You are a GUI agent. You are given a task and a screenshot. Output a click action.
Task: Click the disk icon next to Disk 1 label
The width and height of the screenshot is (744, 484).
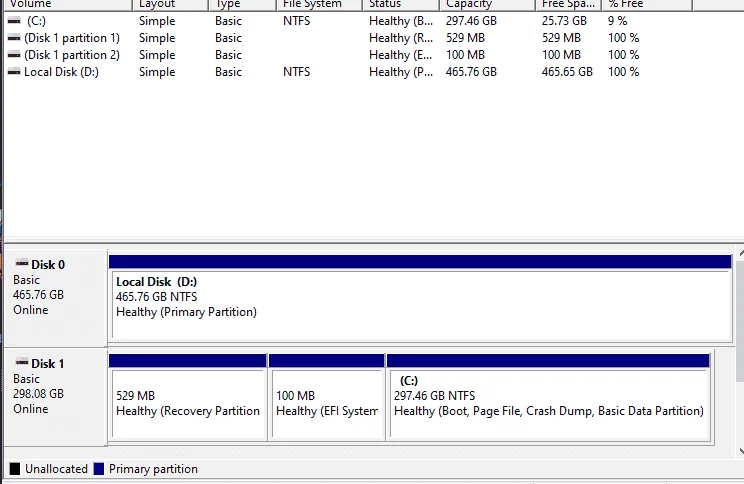22,363
